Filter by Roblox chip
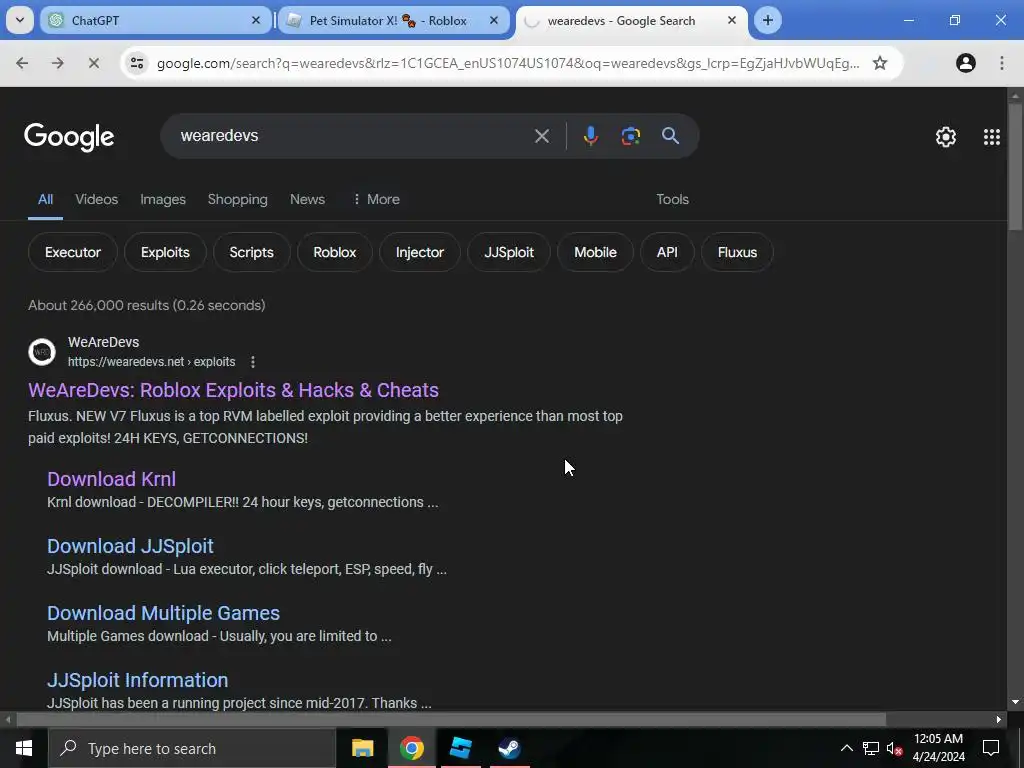The image size is (1024, 768). (x=334, y=252)
